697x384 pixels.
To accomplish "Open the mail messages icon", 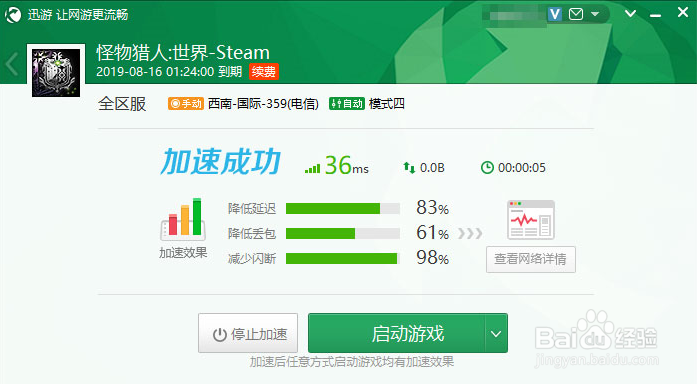I will [x=576, y=14].
